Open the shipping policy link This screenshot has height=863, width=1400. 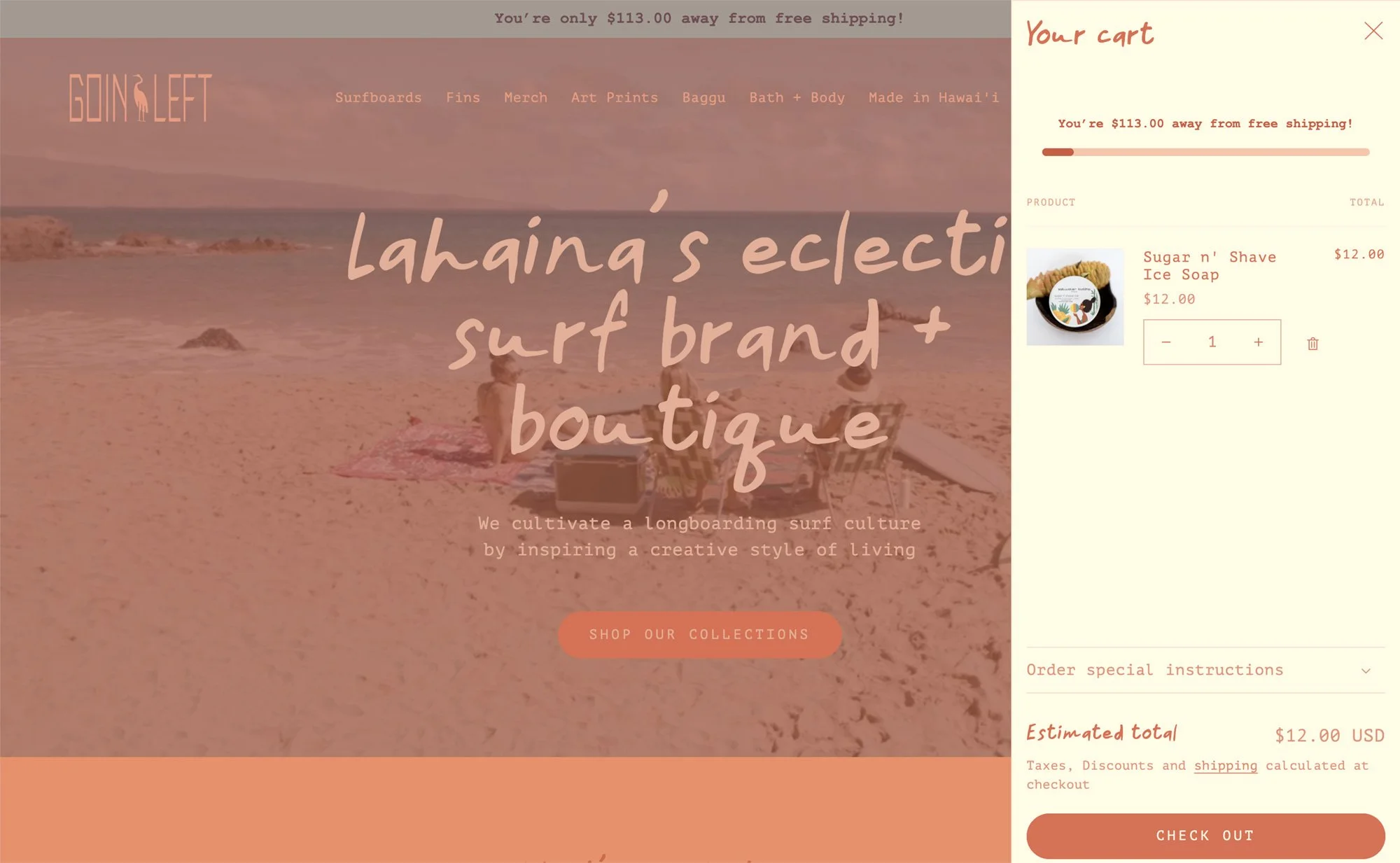[x=1225, y=766]
